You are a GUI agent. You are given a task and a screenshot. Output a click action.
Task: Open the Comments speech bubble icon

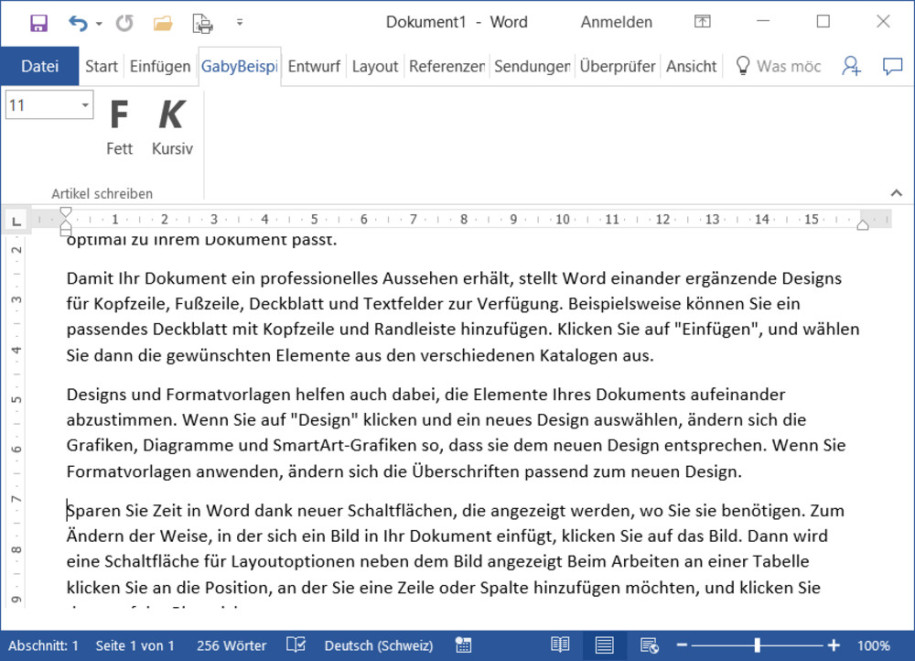892,66
